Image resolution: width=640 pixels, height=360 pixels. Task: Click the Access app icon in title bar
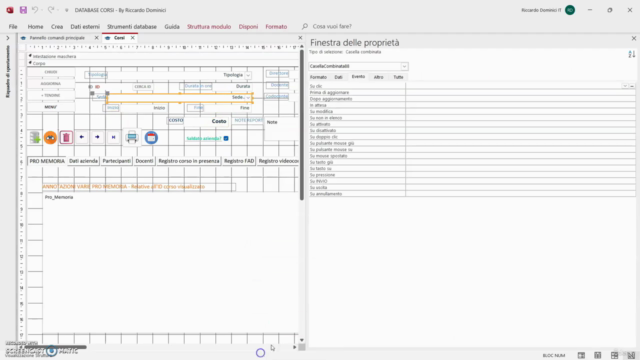(x=10, y=10)
